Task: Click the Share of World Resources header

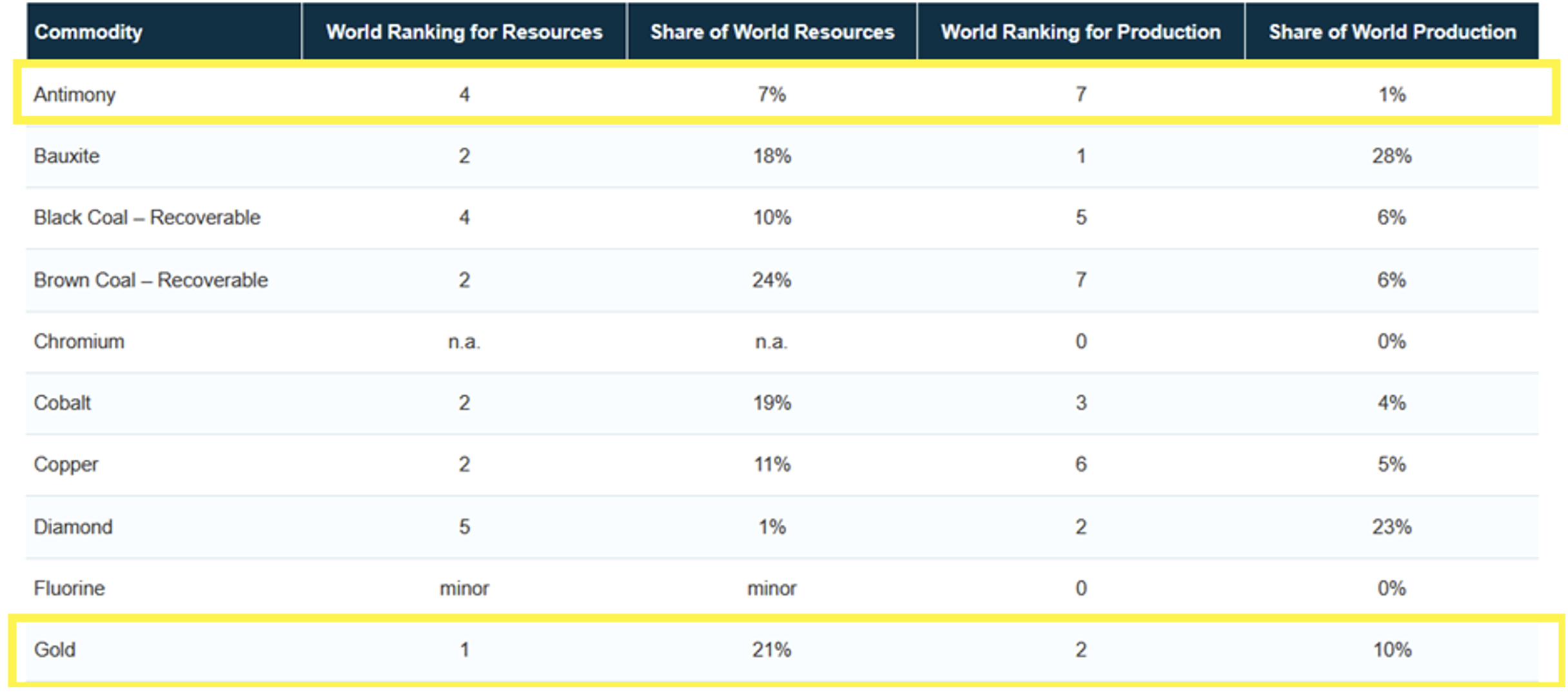Action: pos(772,32)
